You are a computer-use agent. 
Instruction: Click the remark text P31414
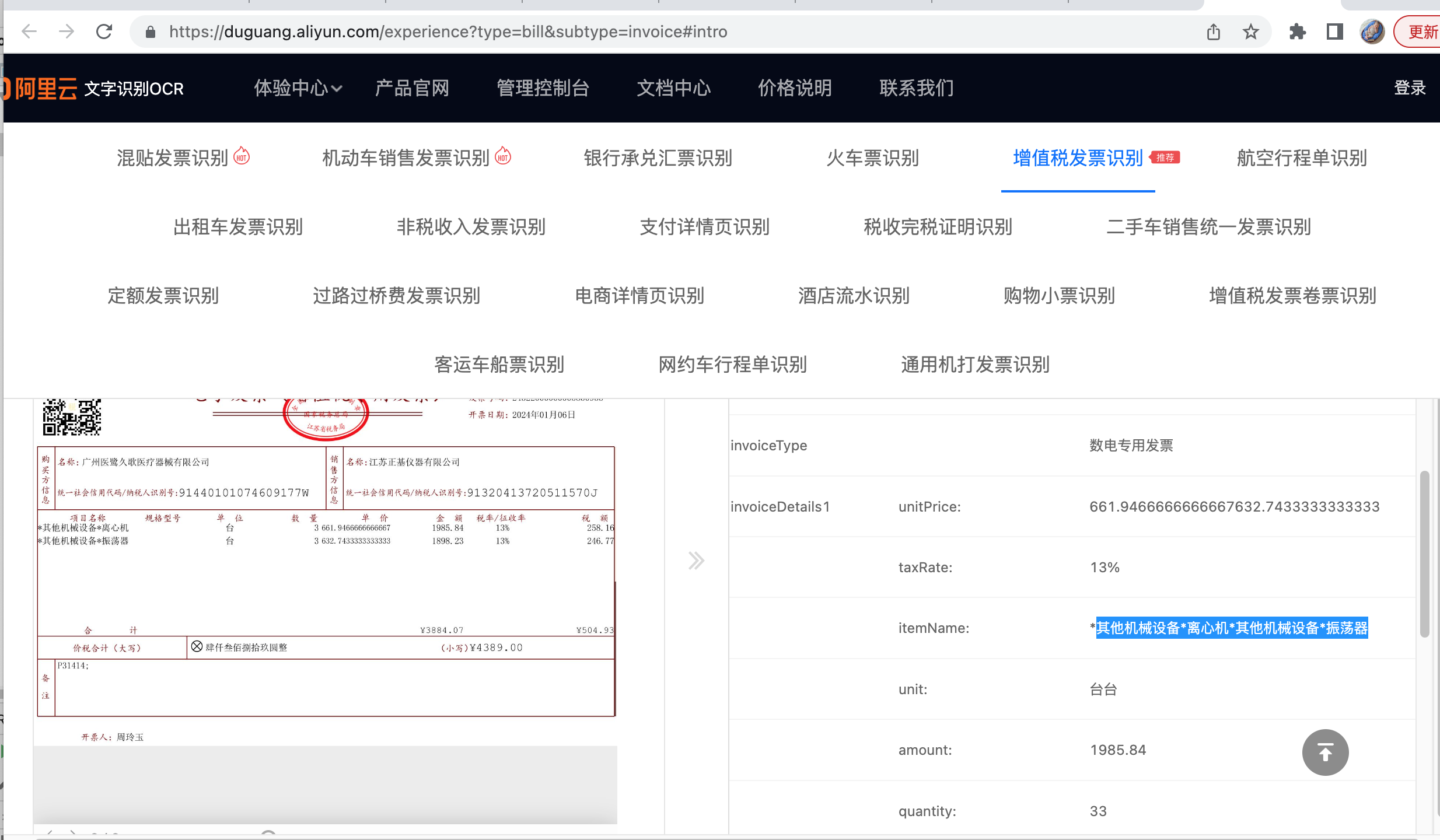pyautogui.click(x=73, y=666)
